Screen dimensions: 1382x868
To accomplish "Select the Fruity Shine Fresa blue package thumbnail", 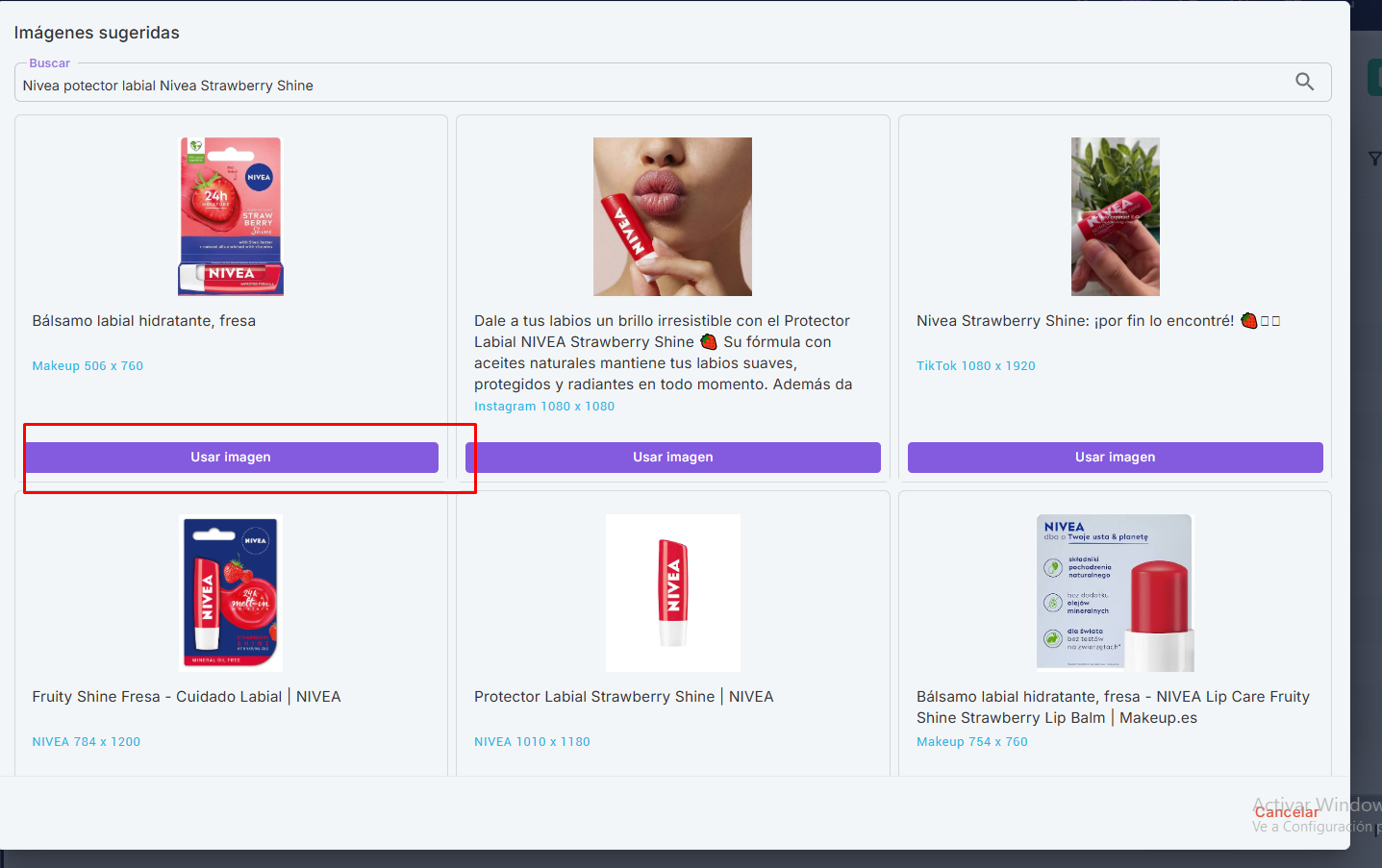I will pos(231,592).
